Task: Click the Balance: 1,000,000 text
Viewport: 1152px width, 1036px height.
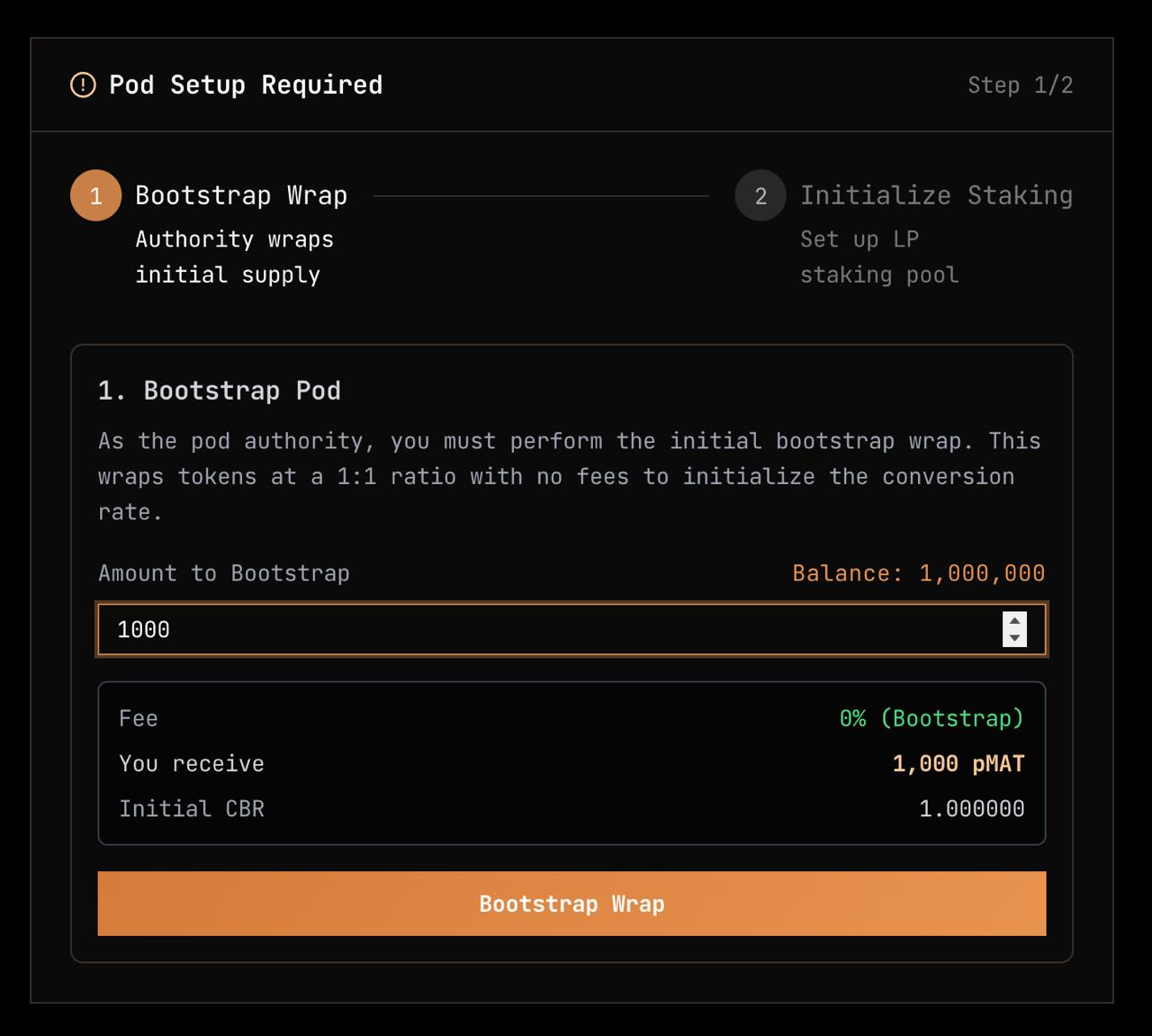Action: (x=918, y=573)
